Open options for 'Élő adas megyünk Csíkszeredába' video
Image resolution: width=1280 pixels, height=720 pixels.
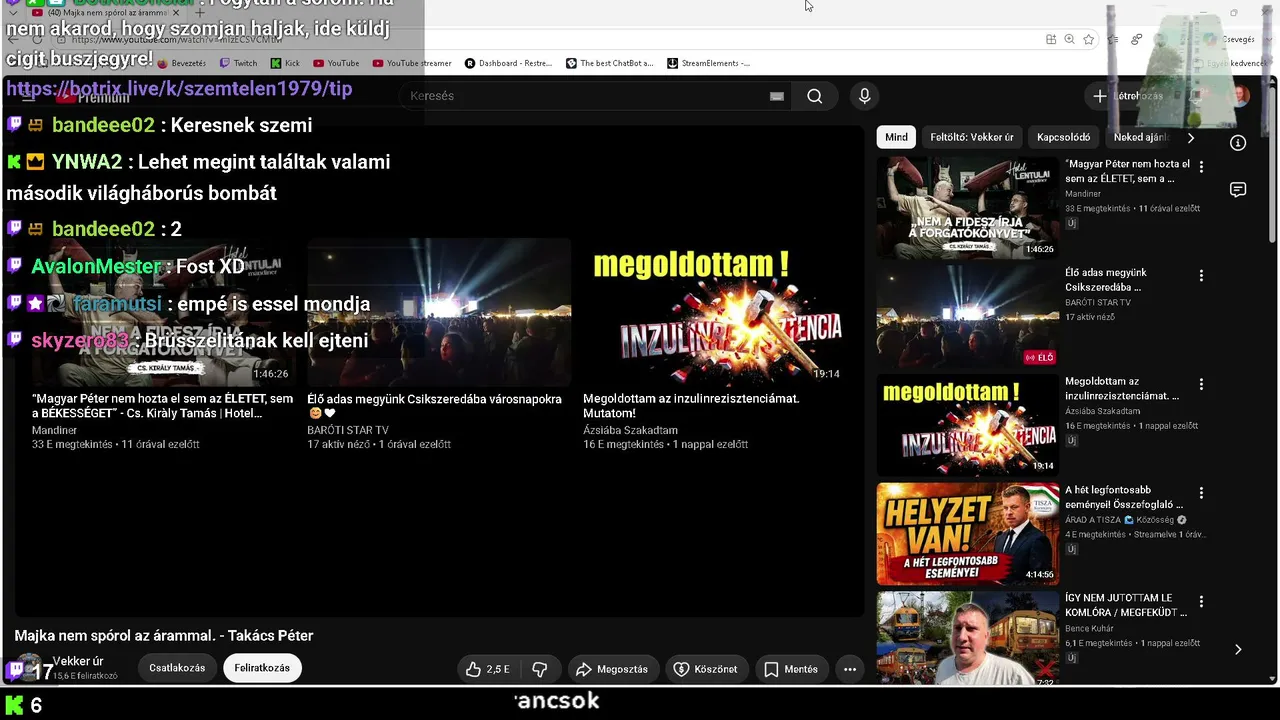tap(1201, 275)
